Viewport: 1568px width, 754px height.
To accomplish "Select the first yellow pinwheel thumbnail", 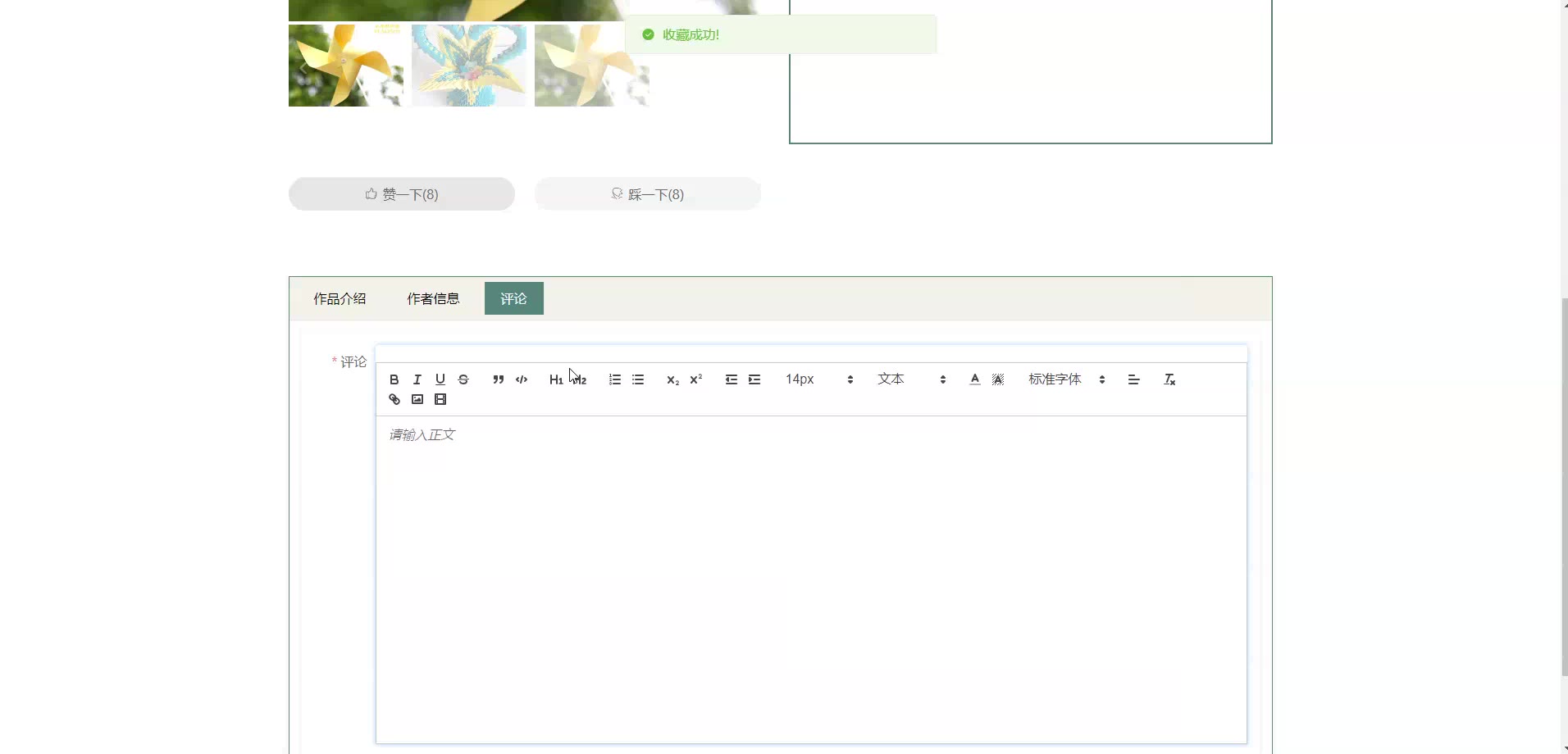I will point(346,66).
